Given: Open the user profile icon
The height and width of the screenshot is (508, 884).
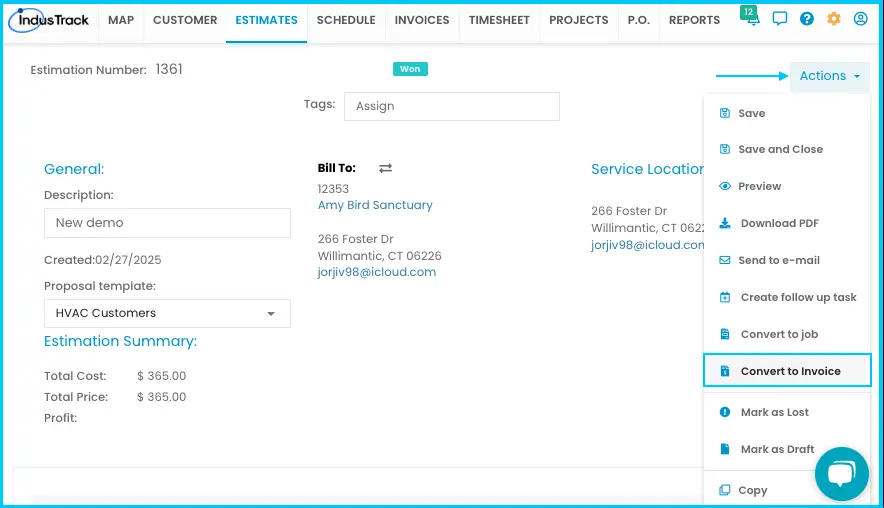Looking at the screenshot, I should tap(860, 19).
